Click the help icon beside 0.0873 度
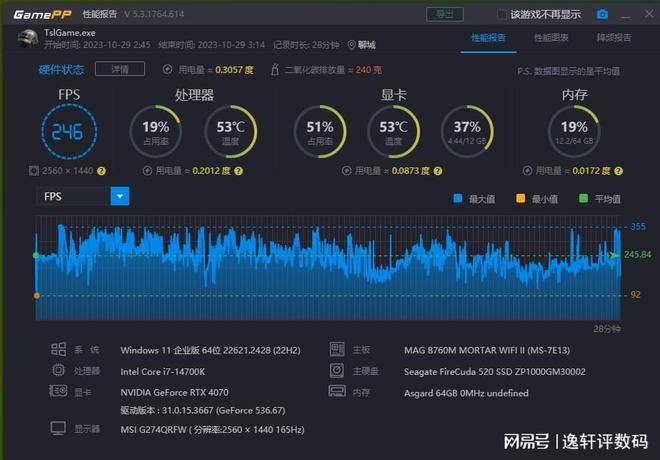The height and width of the screenshot is (460, 660). click(x=438, y=171)
